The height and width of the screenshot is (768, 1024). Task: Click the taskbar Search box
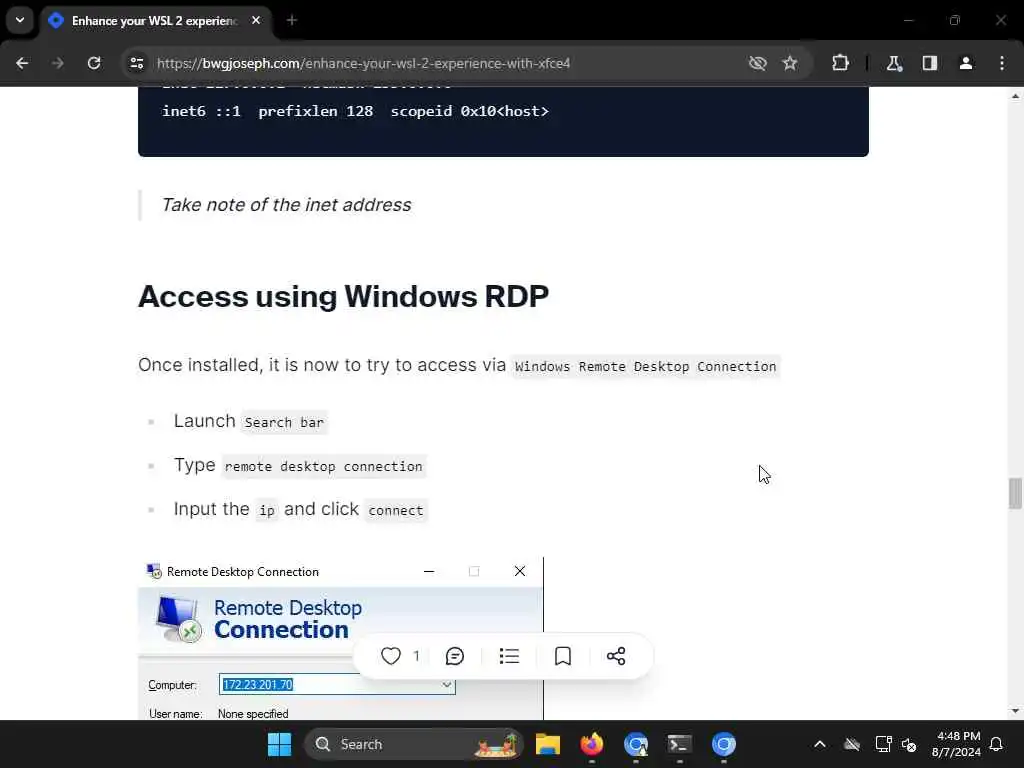pyautogui.click(x=414, y=744)
